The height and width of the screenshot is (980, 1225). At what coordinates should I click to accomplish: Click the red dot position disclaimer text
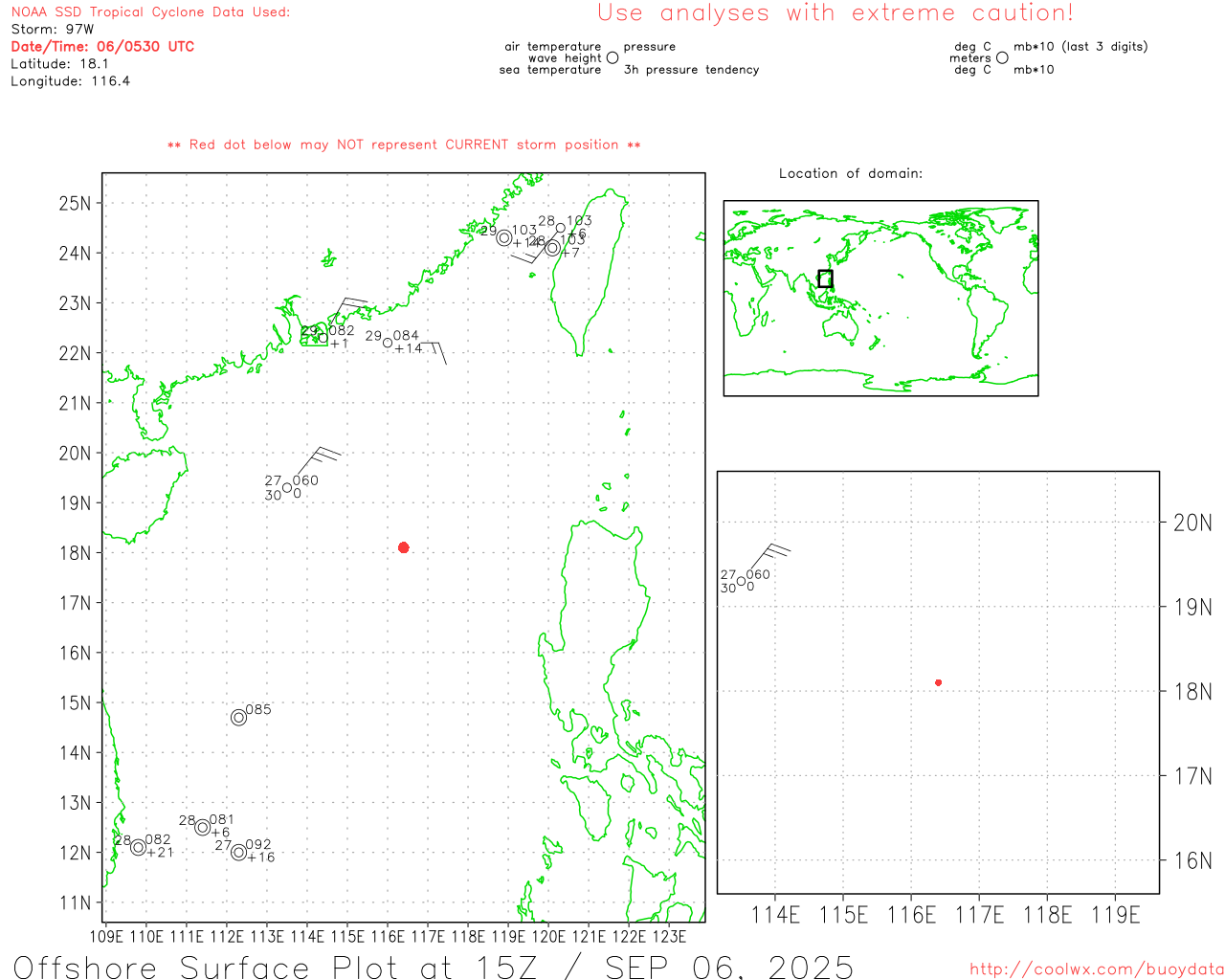tap(404, 145)
